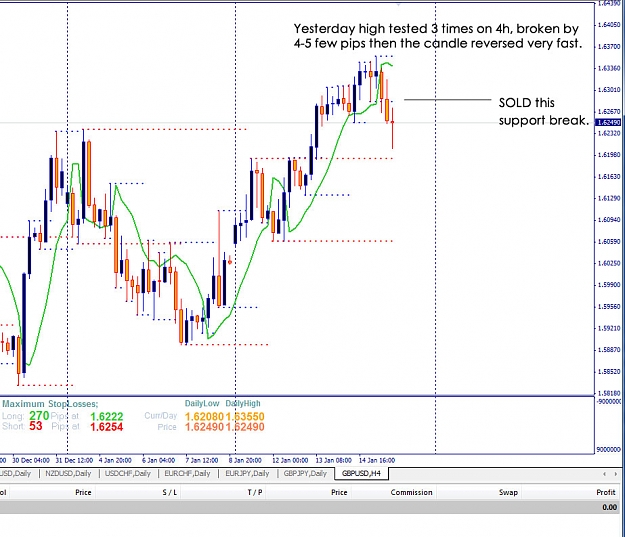The image size is (625, 537).
Task: Click the 1.60590 price axis label
Action: click(609, 242)
